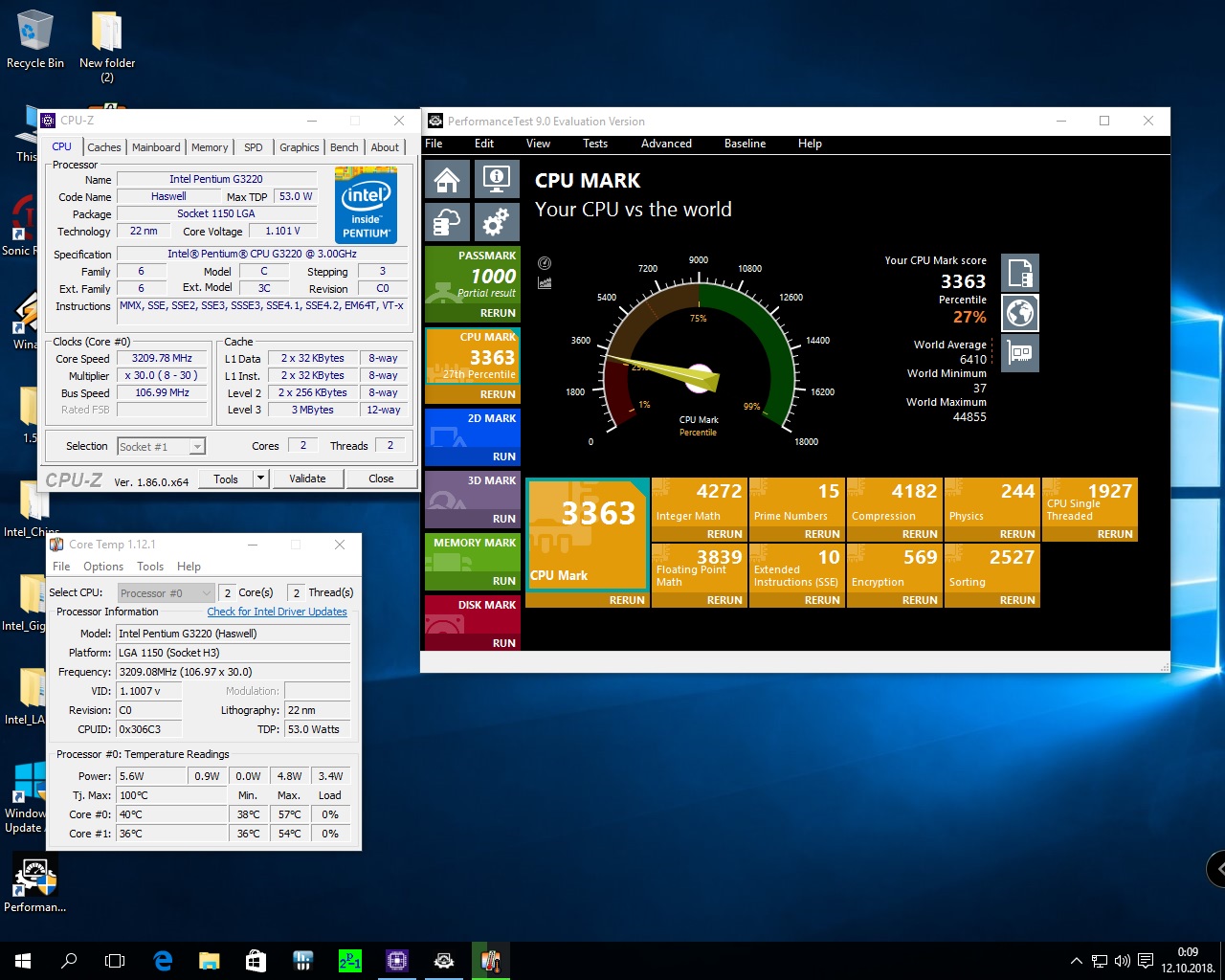Rerun the Integer Math test

tap(724, 534)
